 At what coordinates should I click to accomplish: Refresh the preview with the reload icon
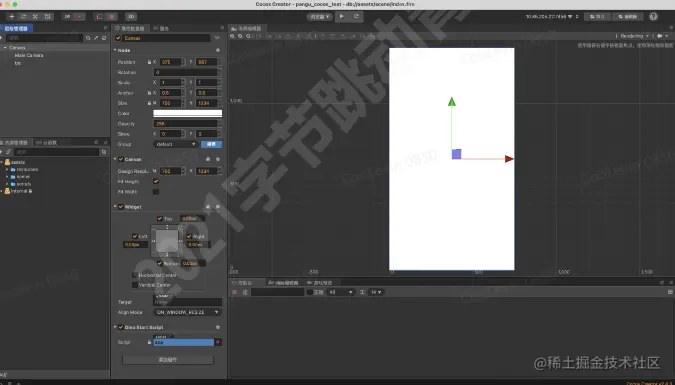tap(356, 16)
